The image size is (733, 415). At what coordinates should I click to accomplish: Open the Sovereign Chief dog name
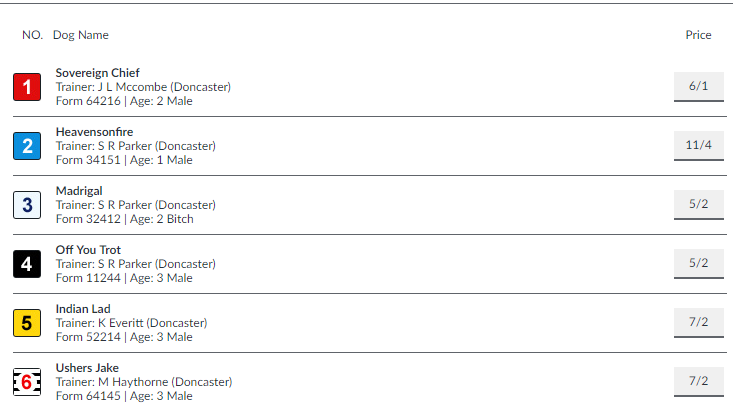pyautogui.click(x=98, y=73)
